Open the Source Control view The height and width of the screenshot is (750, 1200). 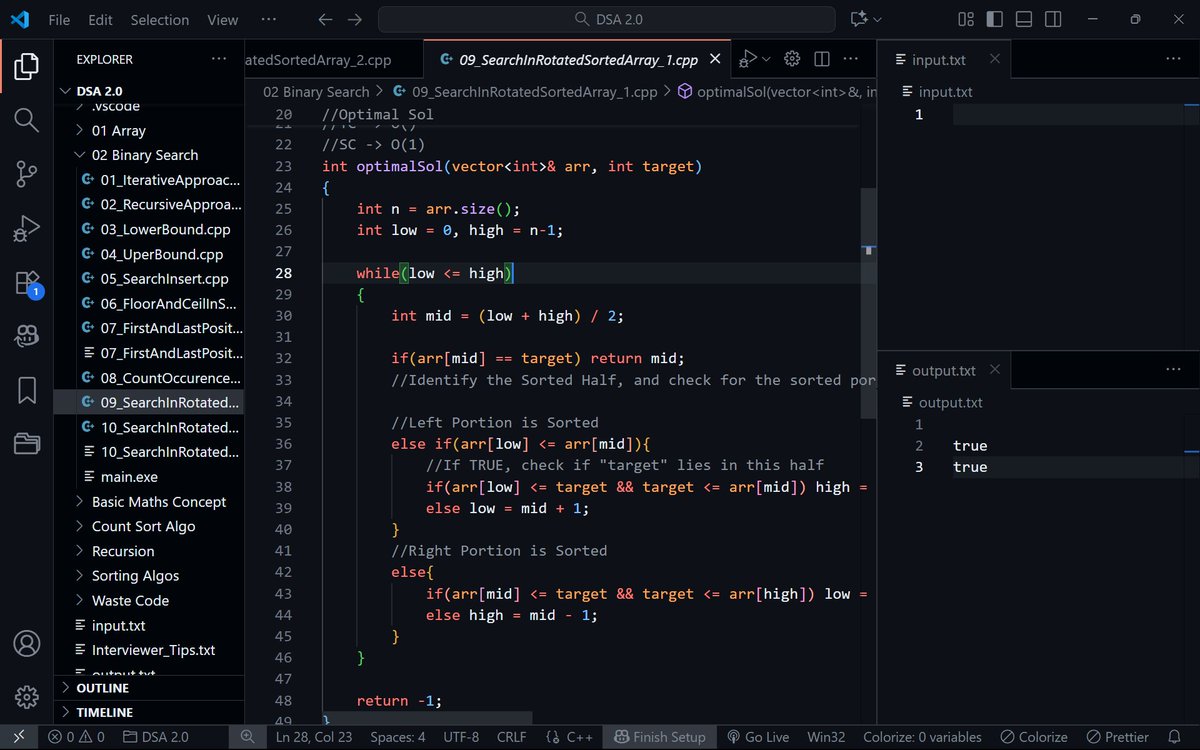(x=27, y=174)
